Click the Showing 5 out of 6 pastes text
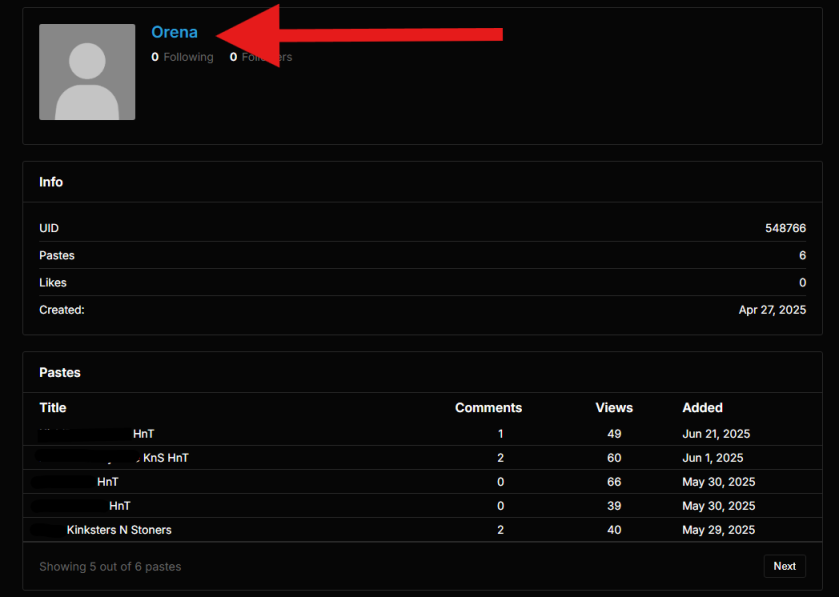Screen dimensions: 839x597 (x=110, y=567)
